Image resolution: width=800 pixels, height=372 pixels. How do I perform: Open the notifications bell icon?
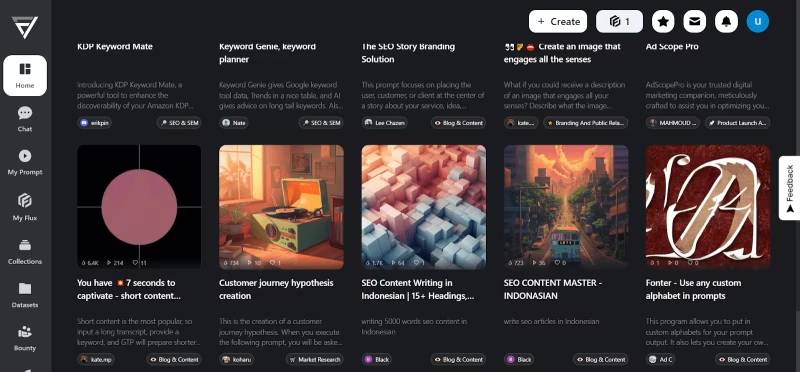[726, 21]
